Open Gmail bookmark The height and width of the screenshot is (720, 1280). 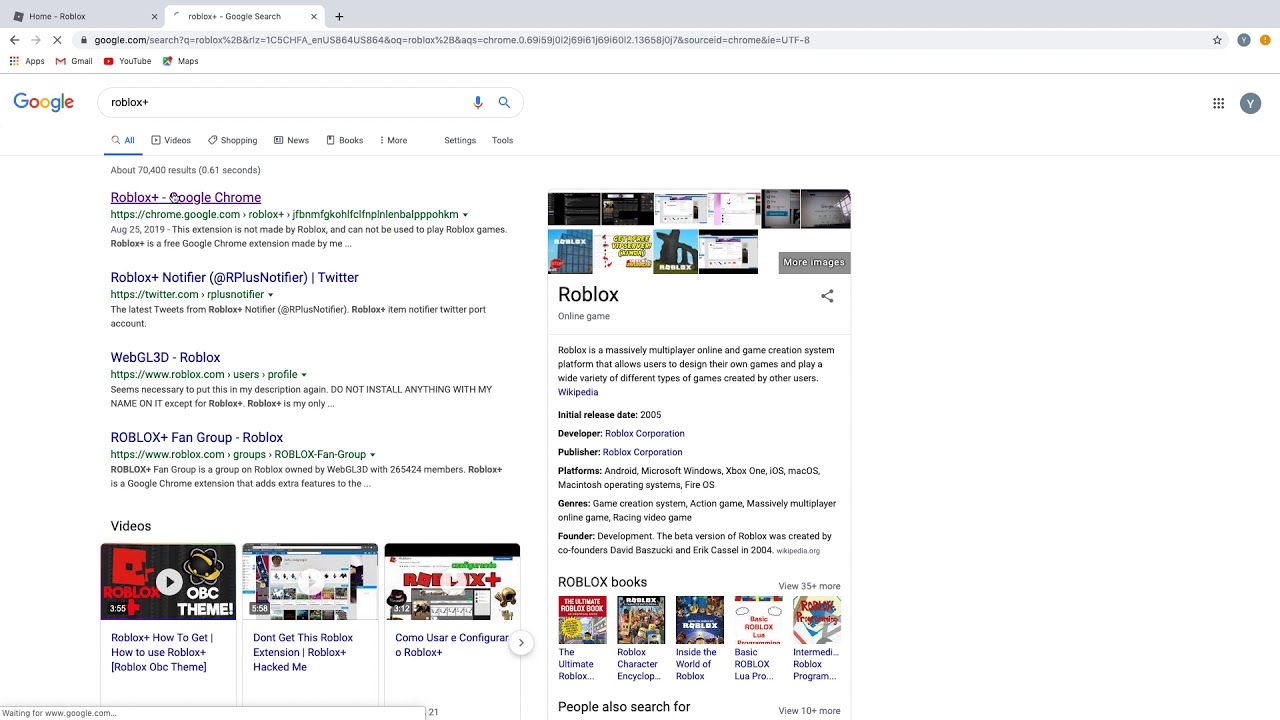[74, 61]
